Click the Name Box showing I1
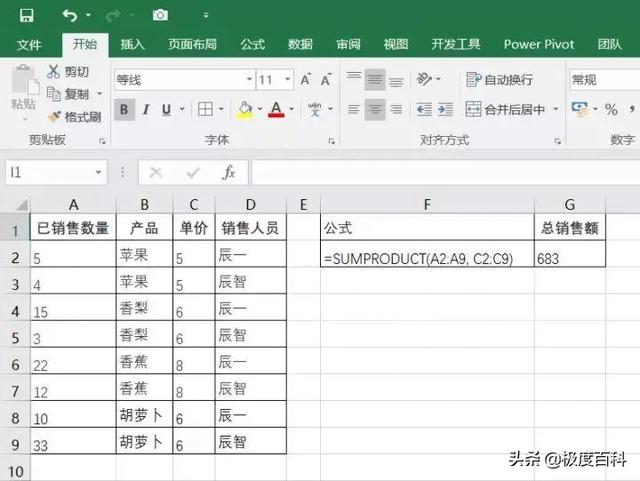The width and height of the screenshot is (640, 481). (x=49, y=172)
